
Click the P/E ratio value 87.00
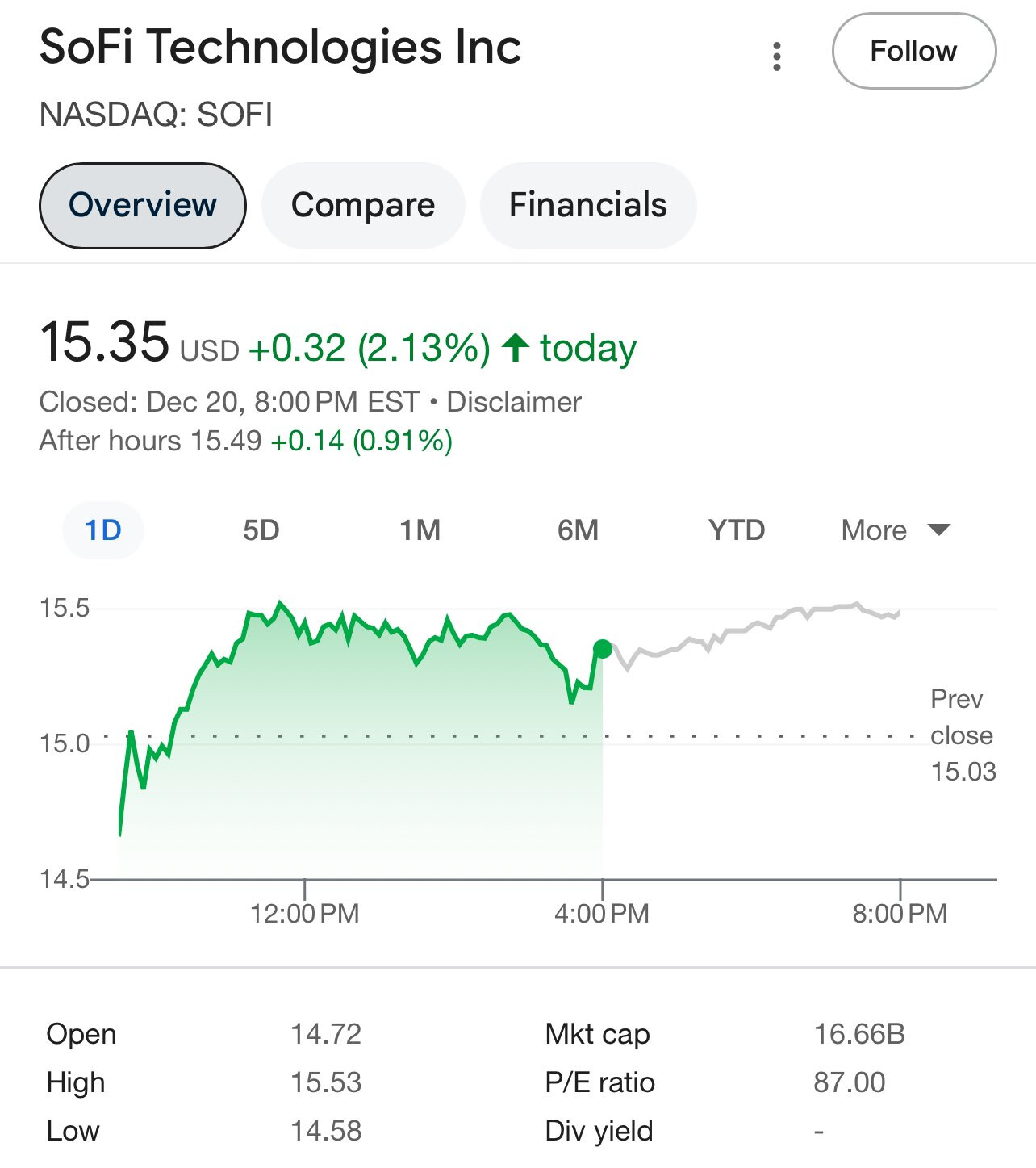tap(849, 1082)
